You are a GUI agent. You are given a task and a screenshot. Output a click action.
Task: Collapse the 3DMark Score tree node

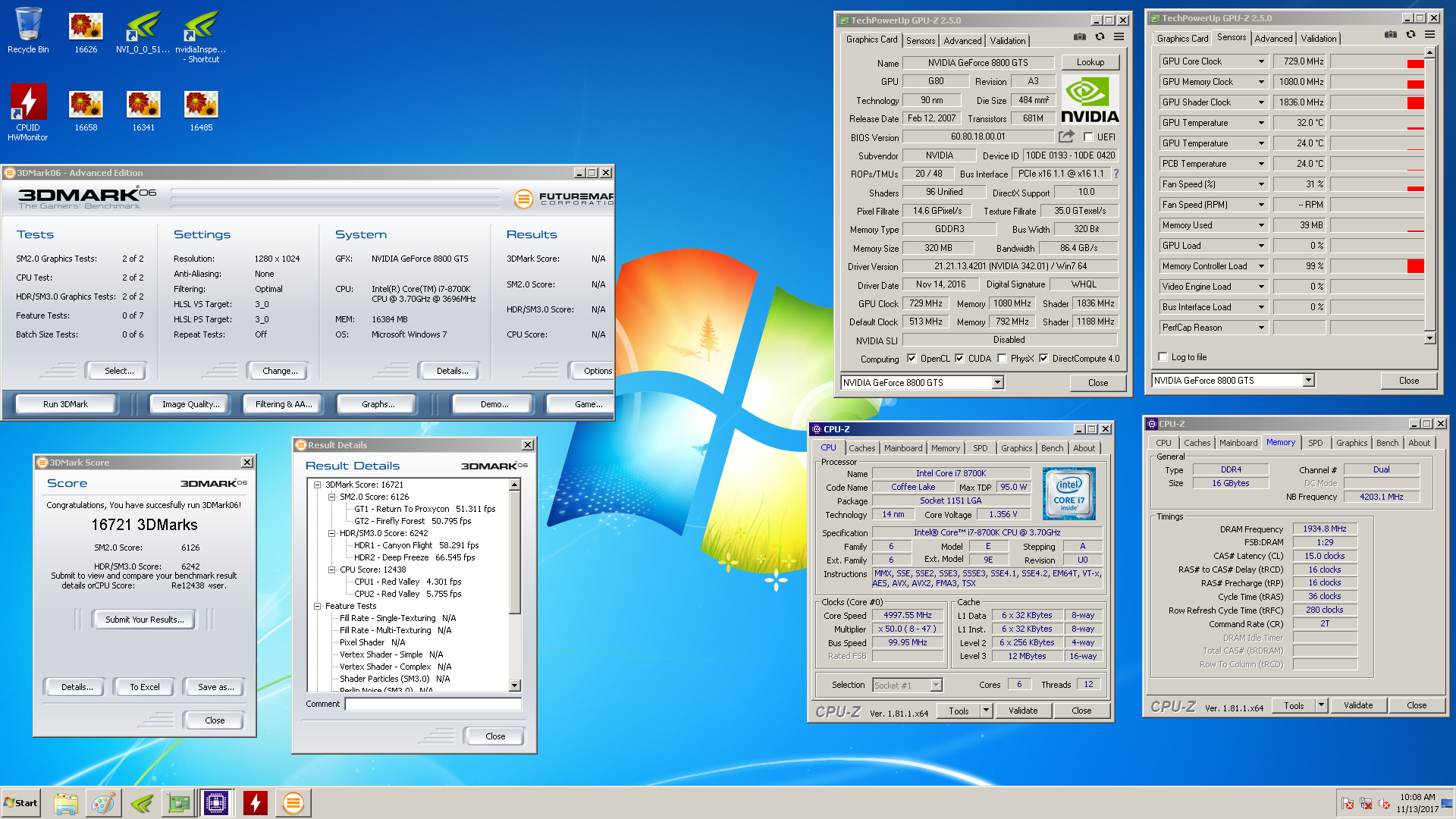coord(318,485)
